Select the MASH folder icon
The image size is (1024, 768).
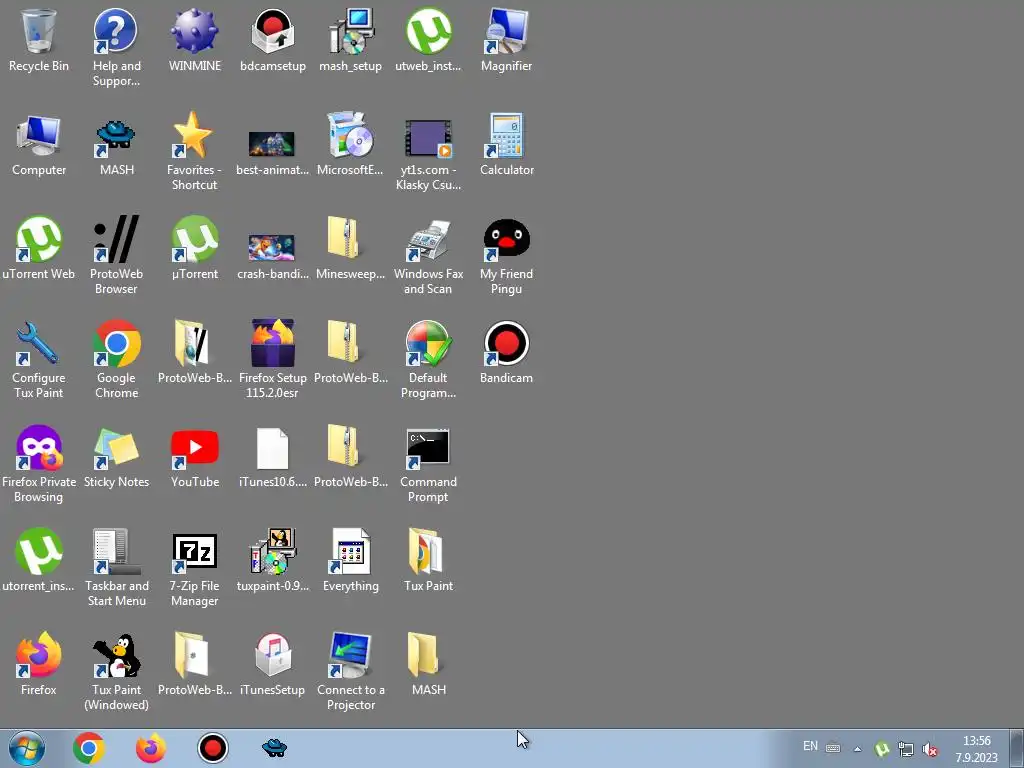(424, 654)
